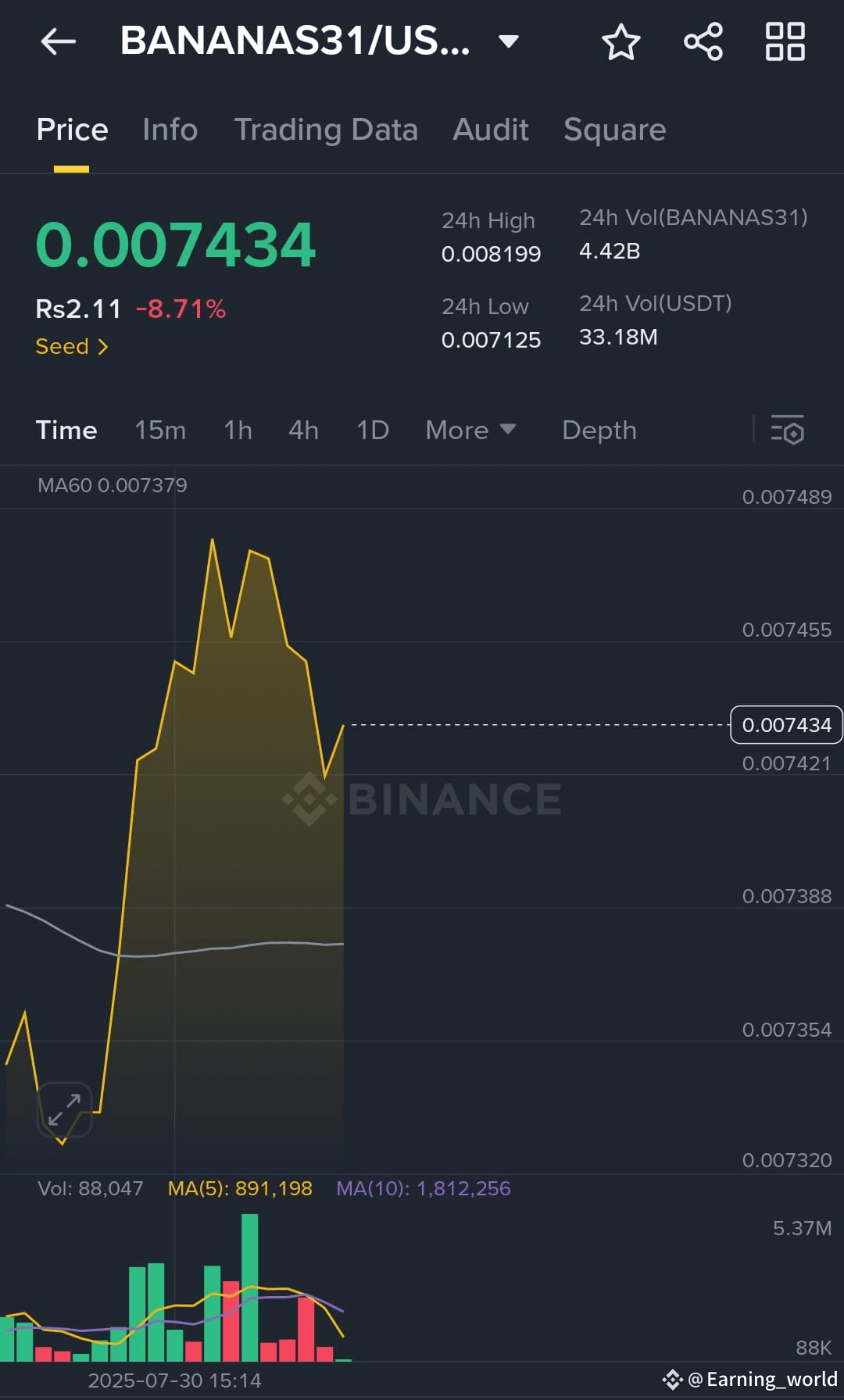Go back using the left arrow

click(x=59, y=41)
